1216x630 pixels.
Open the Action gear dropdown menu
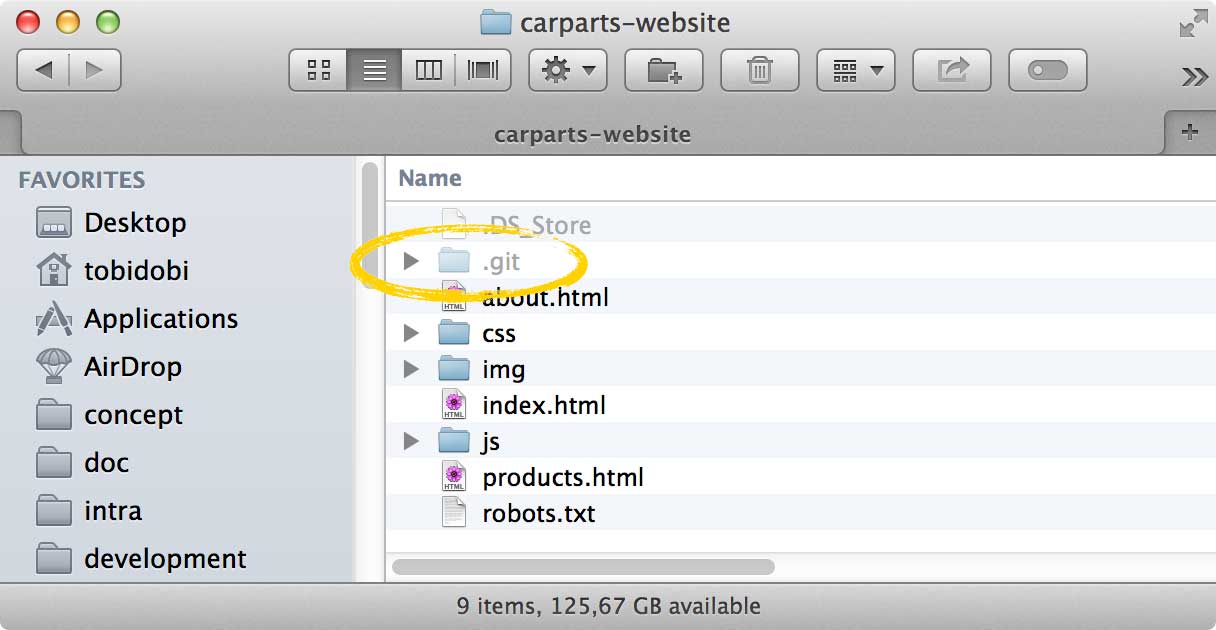point(567,70)
